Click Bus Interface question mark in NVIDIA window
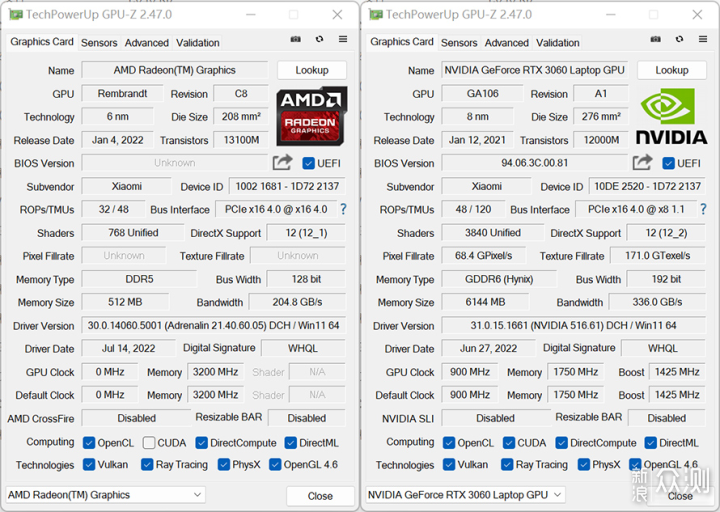The width and height of the screenshot is (720, 512). (703, 209)
